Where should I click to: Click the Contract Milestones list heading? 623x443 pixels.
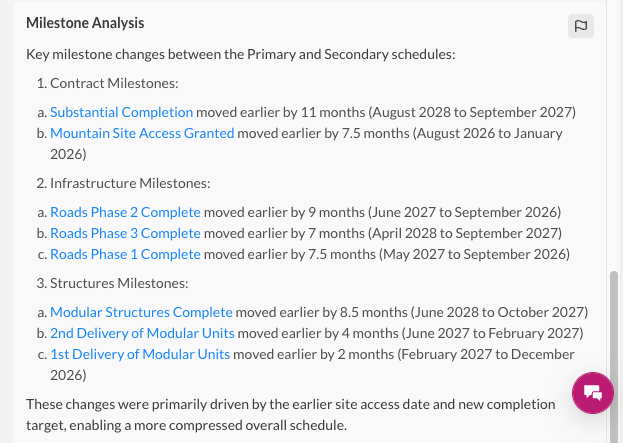point(114,83)
